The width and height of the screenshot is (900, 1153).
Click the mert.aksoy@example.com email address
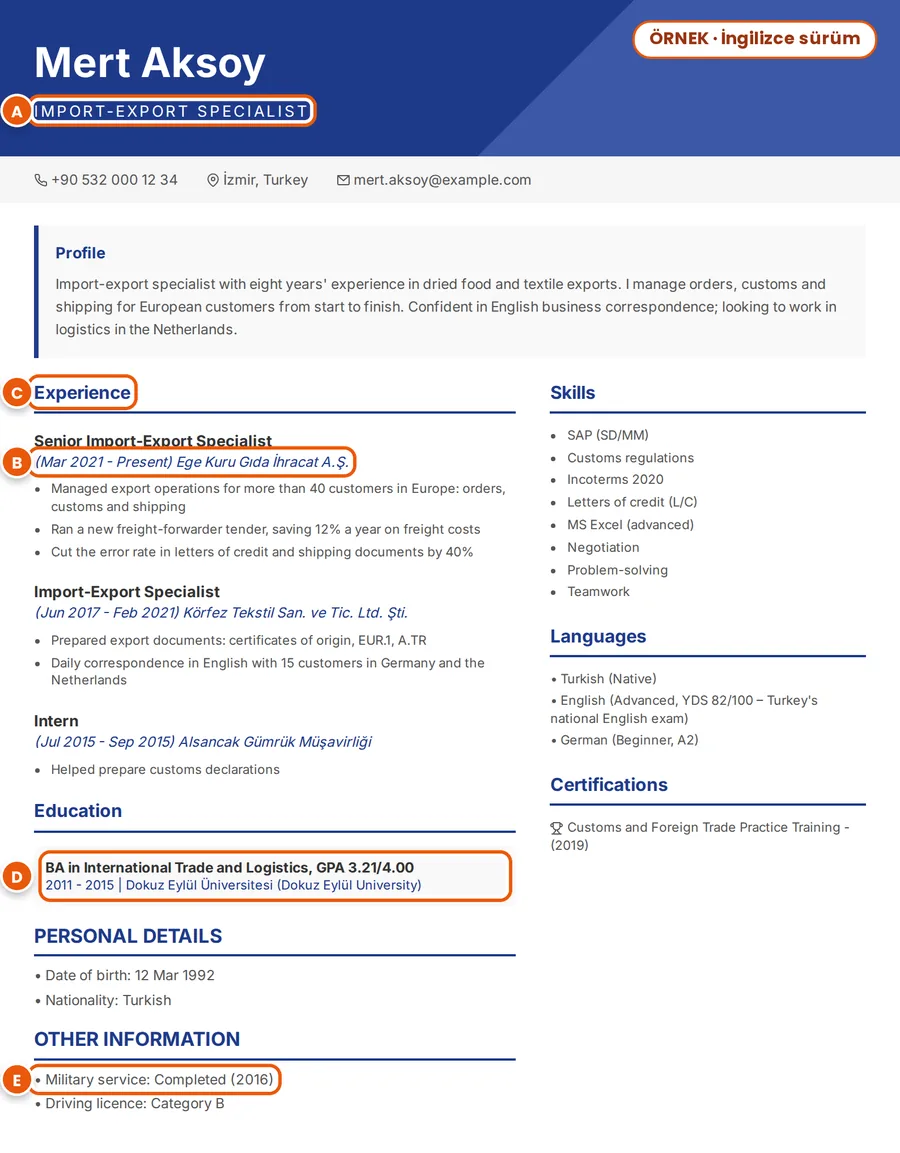click(x=442, y=180)
